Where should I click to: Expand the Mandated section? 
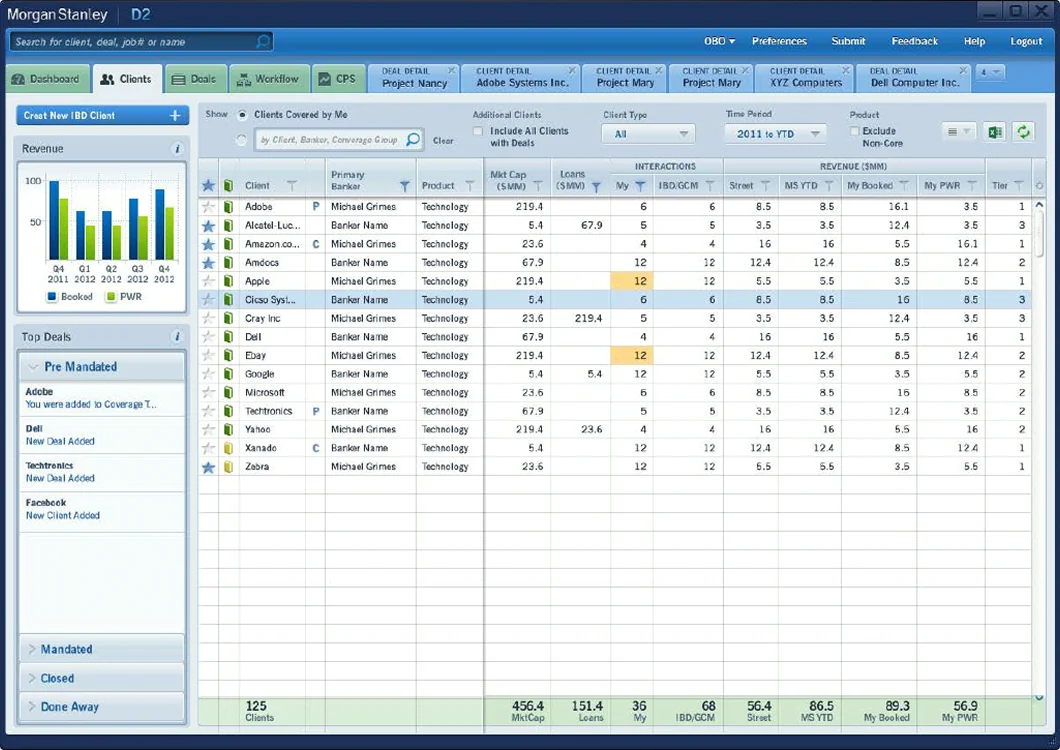[101, 649]
